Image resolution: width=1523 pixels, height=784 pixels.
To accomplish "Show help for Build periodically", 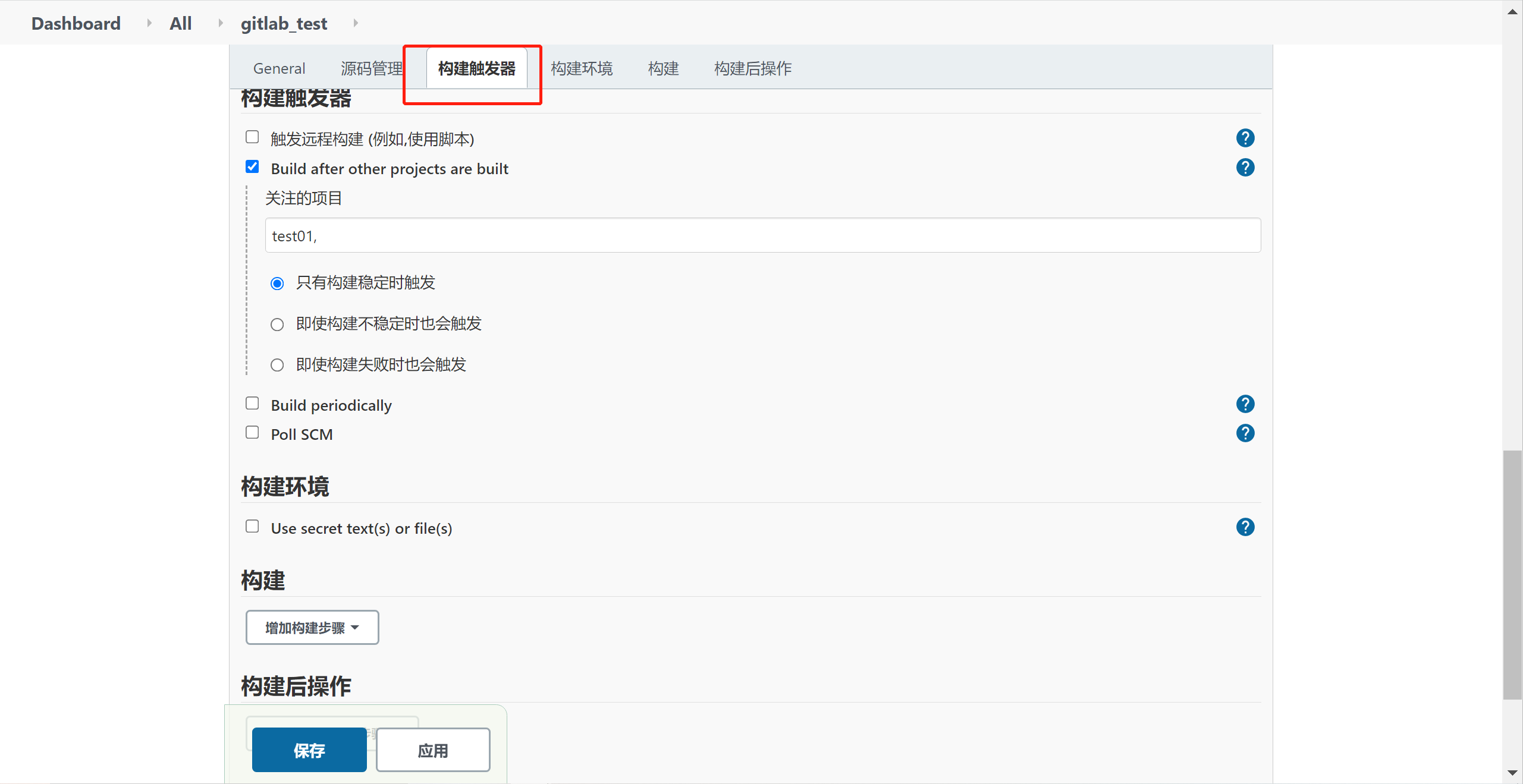I will coord(1245,404).
